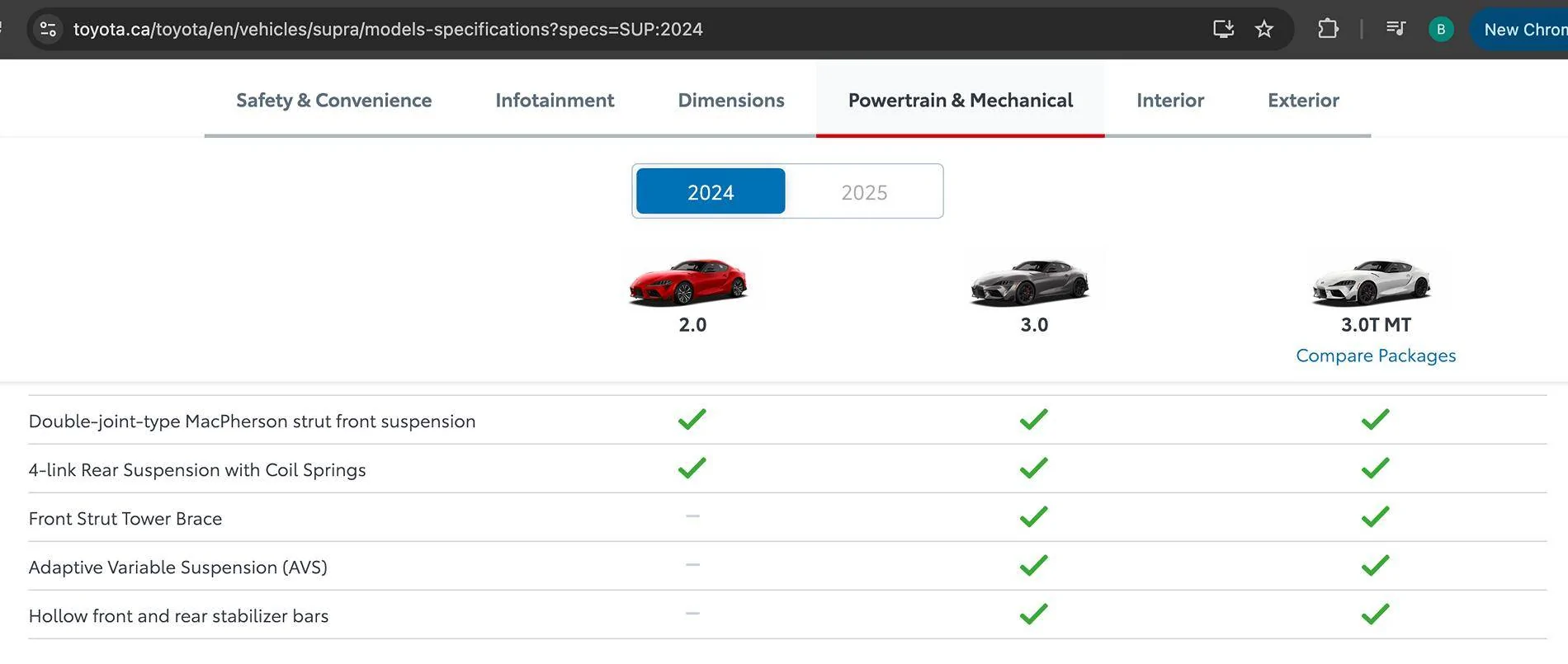Click the 3.0 checkmark for Adaptive Variable Suspension
The width and height of the screenshot is (1568, 664).
[1033, 565]
